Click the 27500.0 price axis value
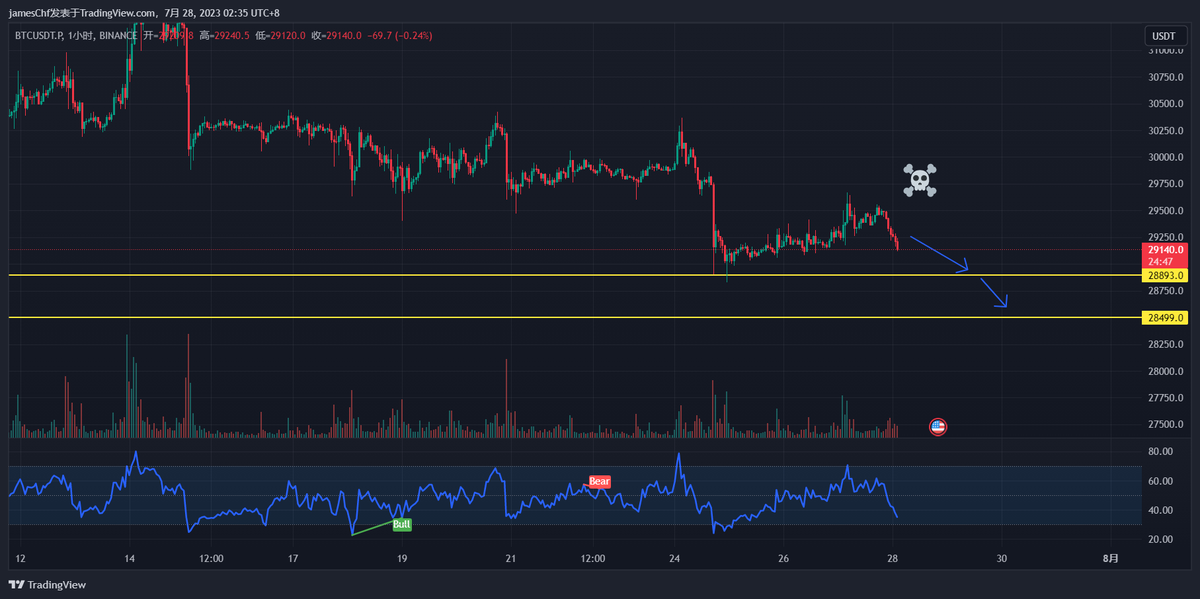This screenshot has height=599, width=1200. [1167, 425]
